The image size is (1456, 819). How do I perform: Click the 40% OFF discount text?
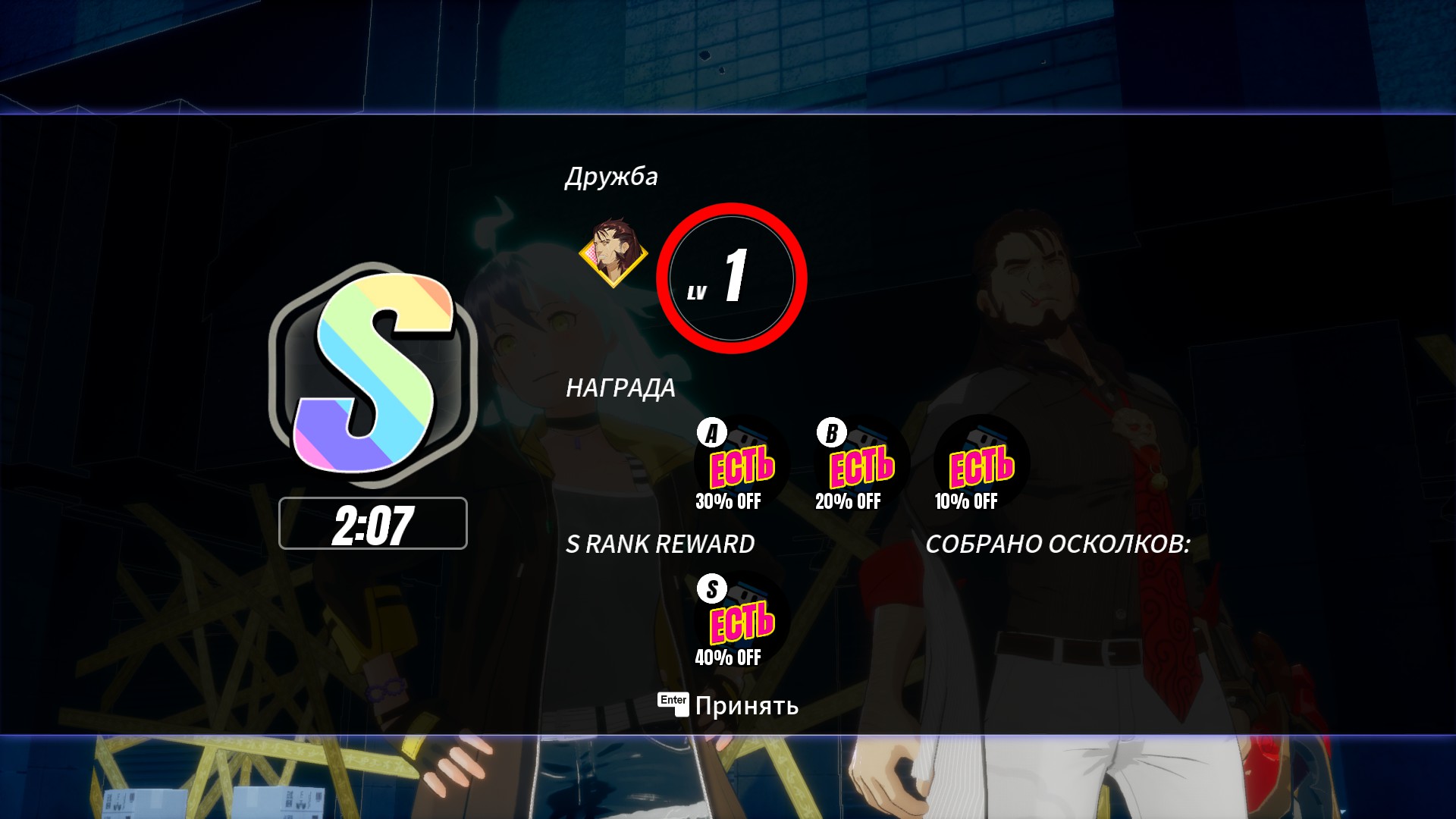pyautogui.click(x=728, y=657)
